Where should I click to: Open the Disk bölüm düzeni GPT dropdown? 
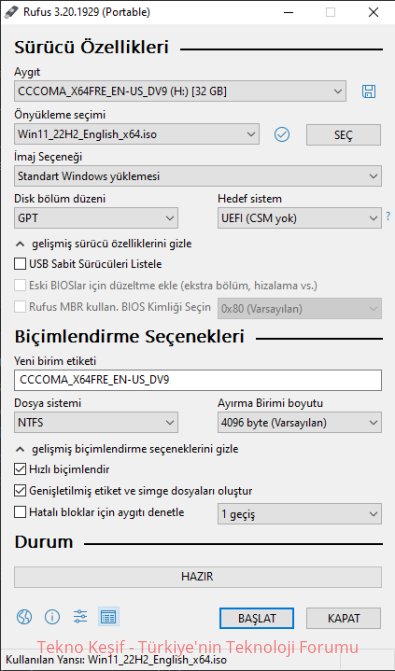coord(96,218)
